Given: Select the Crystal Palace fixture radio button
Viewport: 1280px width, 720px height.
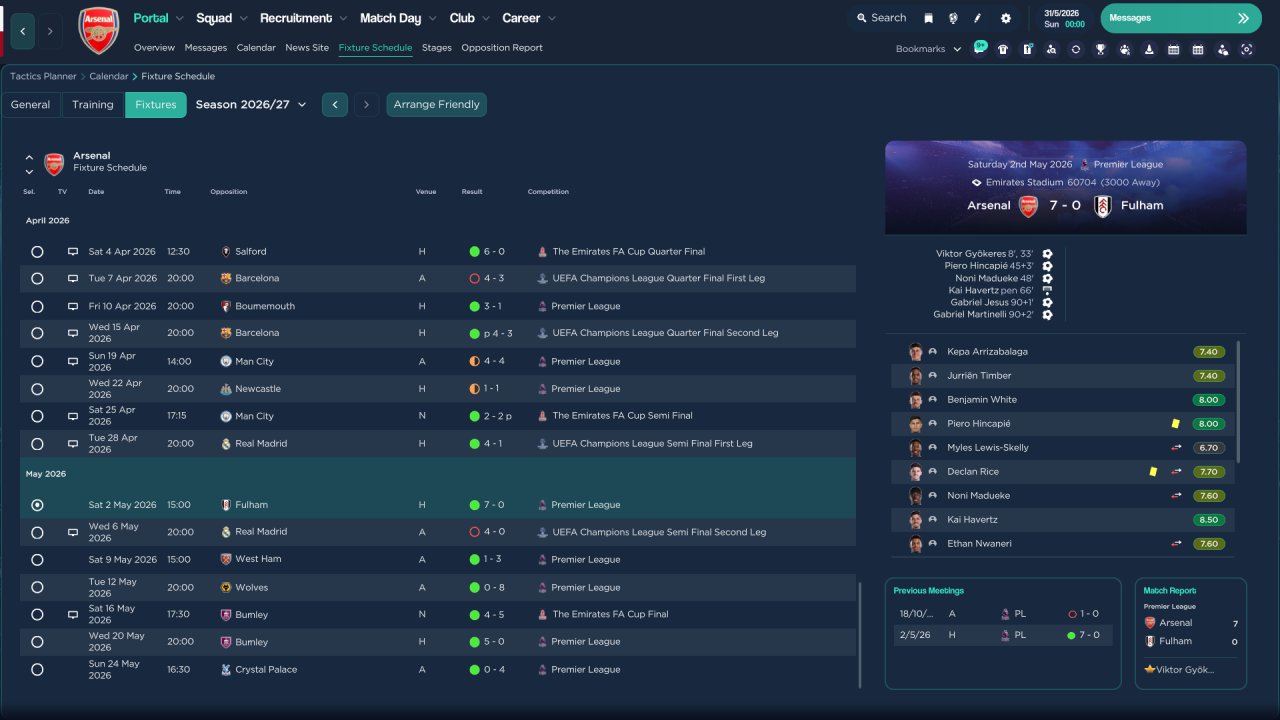Looking at the screenshot, I should pos(37,669).
